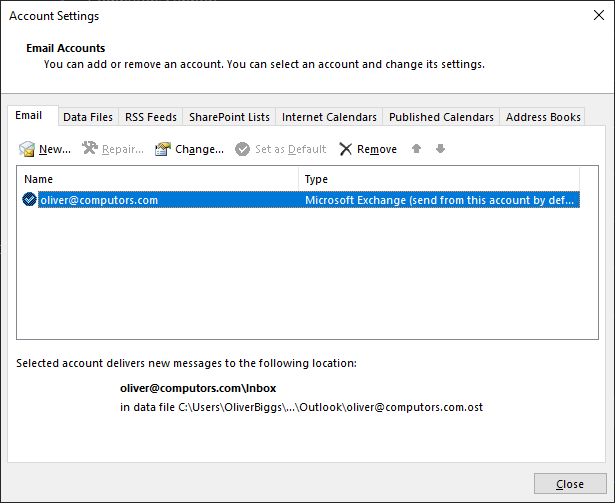The width and height of the screenshot is (615, 503).
Task: Click the Change... button label
Action: coord(199,149)
